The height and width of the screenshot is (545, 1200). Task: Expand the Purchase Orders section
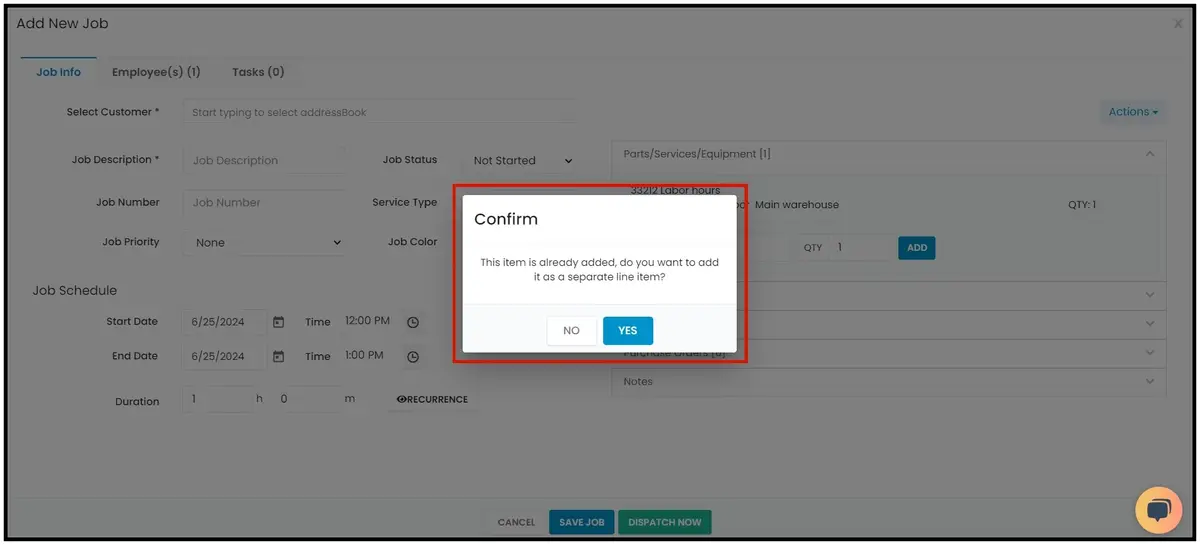pos(888,353)
